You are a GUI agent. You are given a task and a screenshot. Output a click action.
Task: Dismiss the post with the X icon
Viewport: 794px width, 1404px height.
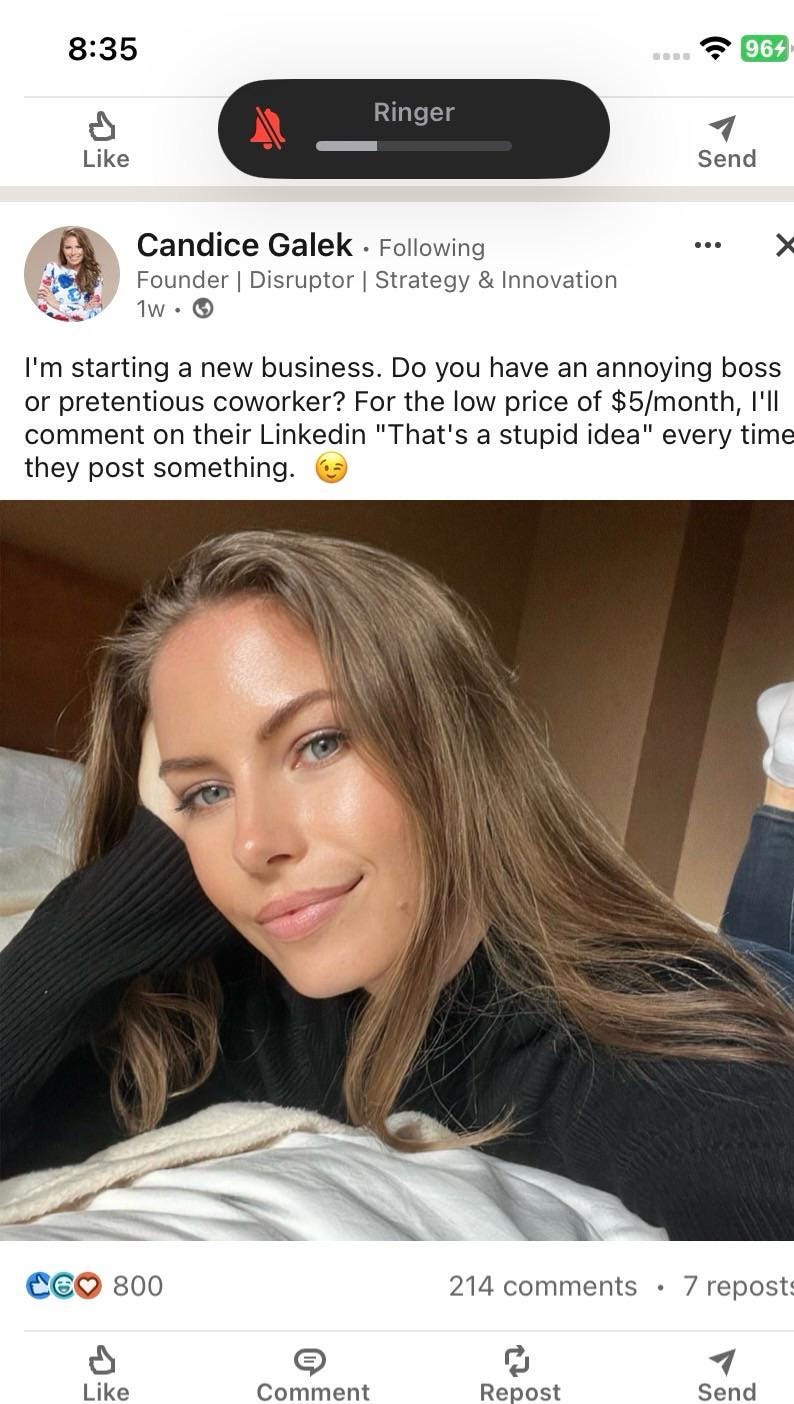click(784, 245)
